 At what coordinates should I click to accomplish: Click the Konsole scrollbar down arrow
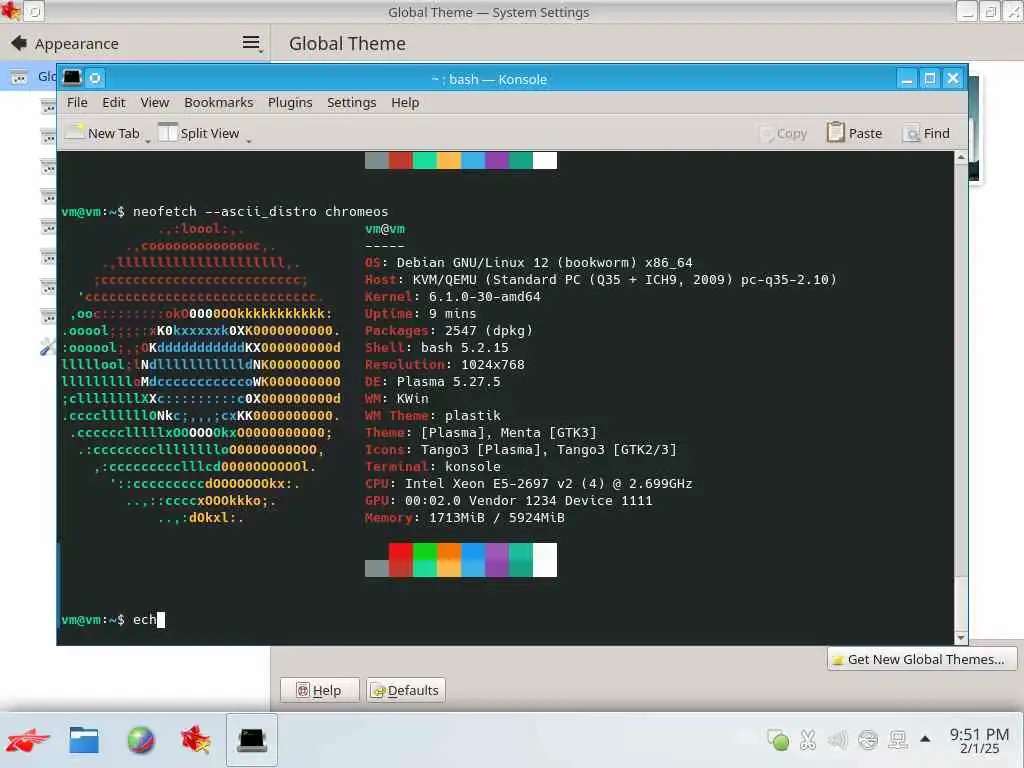click(x=961, y=637)
